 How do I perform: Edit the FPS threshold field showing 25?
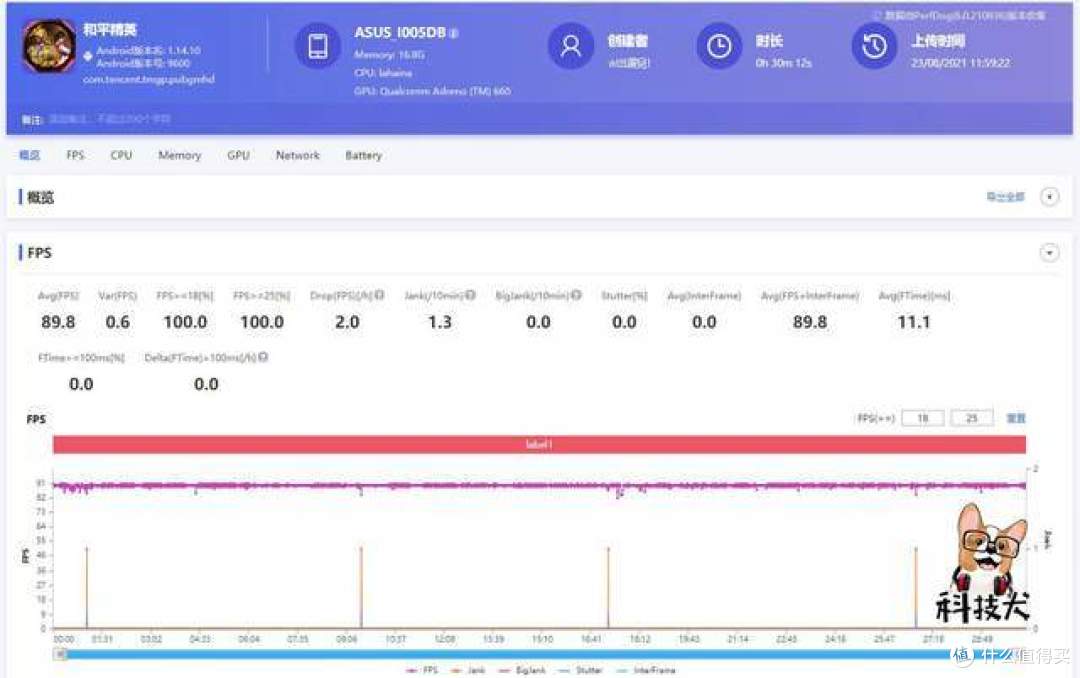click(x=972, y=418)
